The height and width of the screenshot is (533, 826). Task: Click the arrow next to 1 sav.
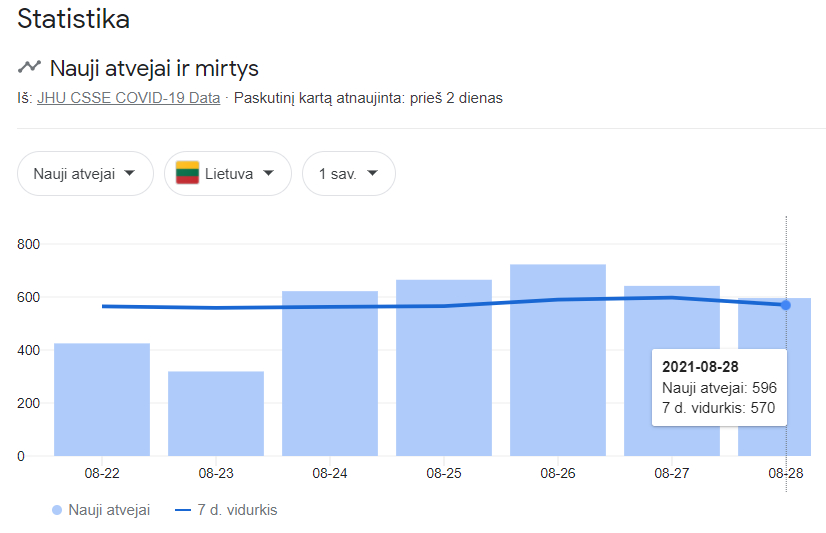[x=372, y=173]
